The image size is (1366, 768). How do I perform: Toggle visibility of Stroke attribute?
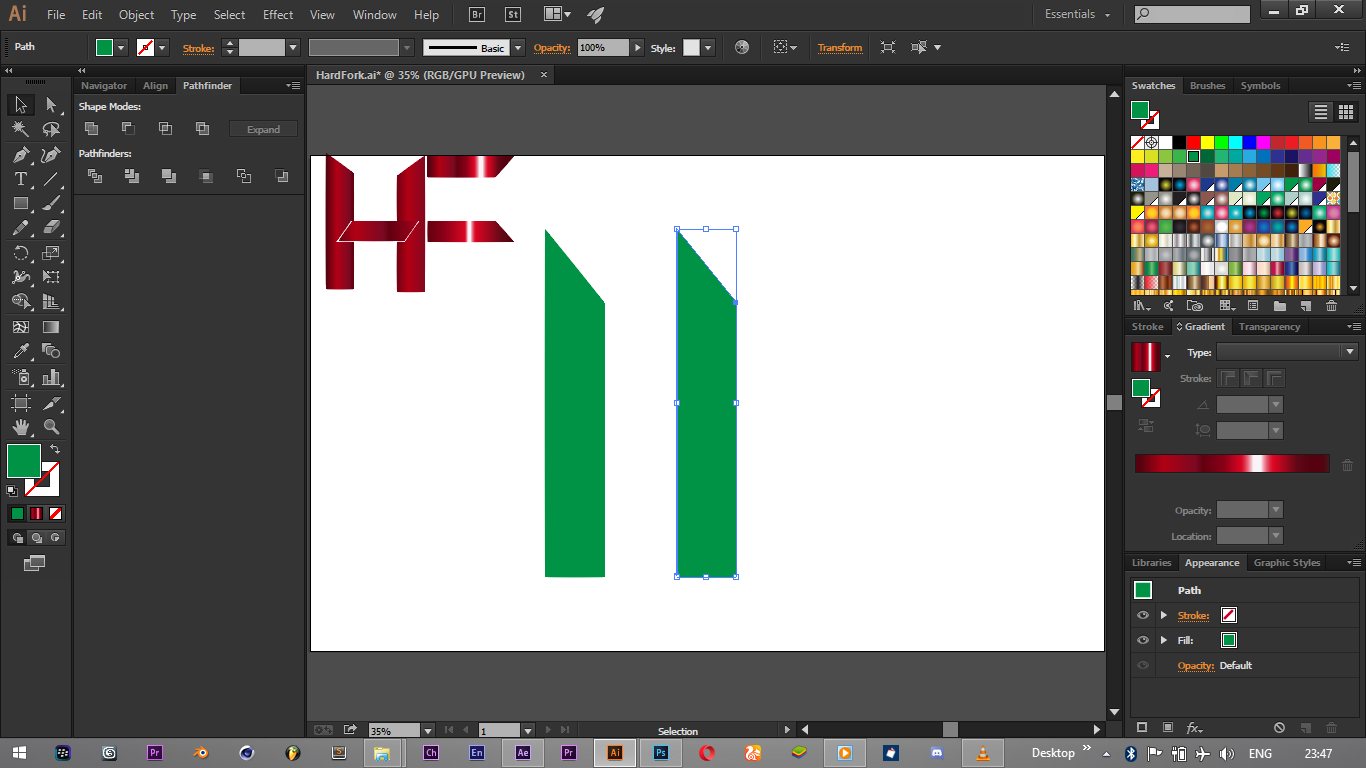click(x=1143, y=615)
